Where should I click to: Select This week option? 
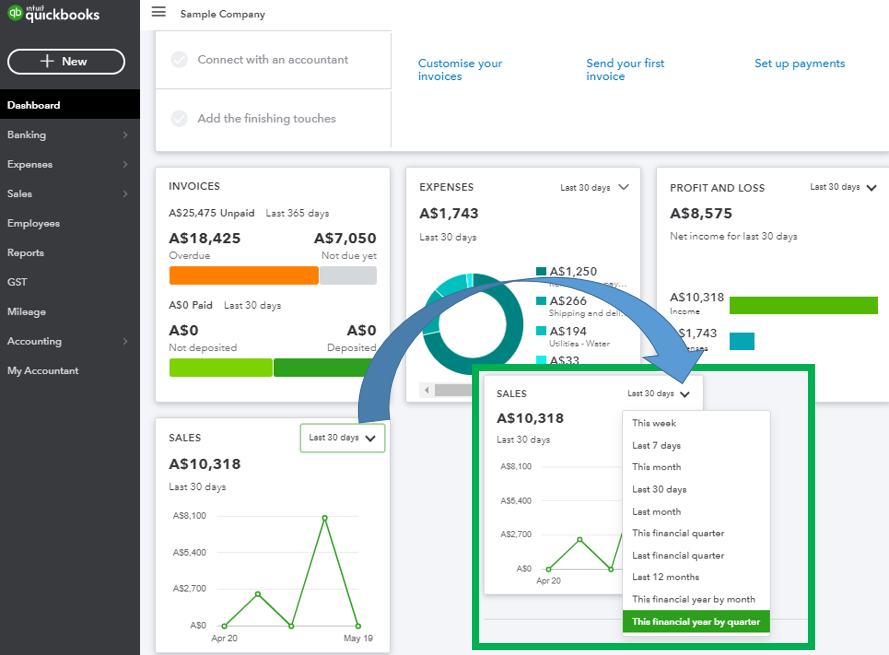[x=696, y=423]
